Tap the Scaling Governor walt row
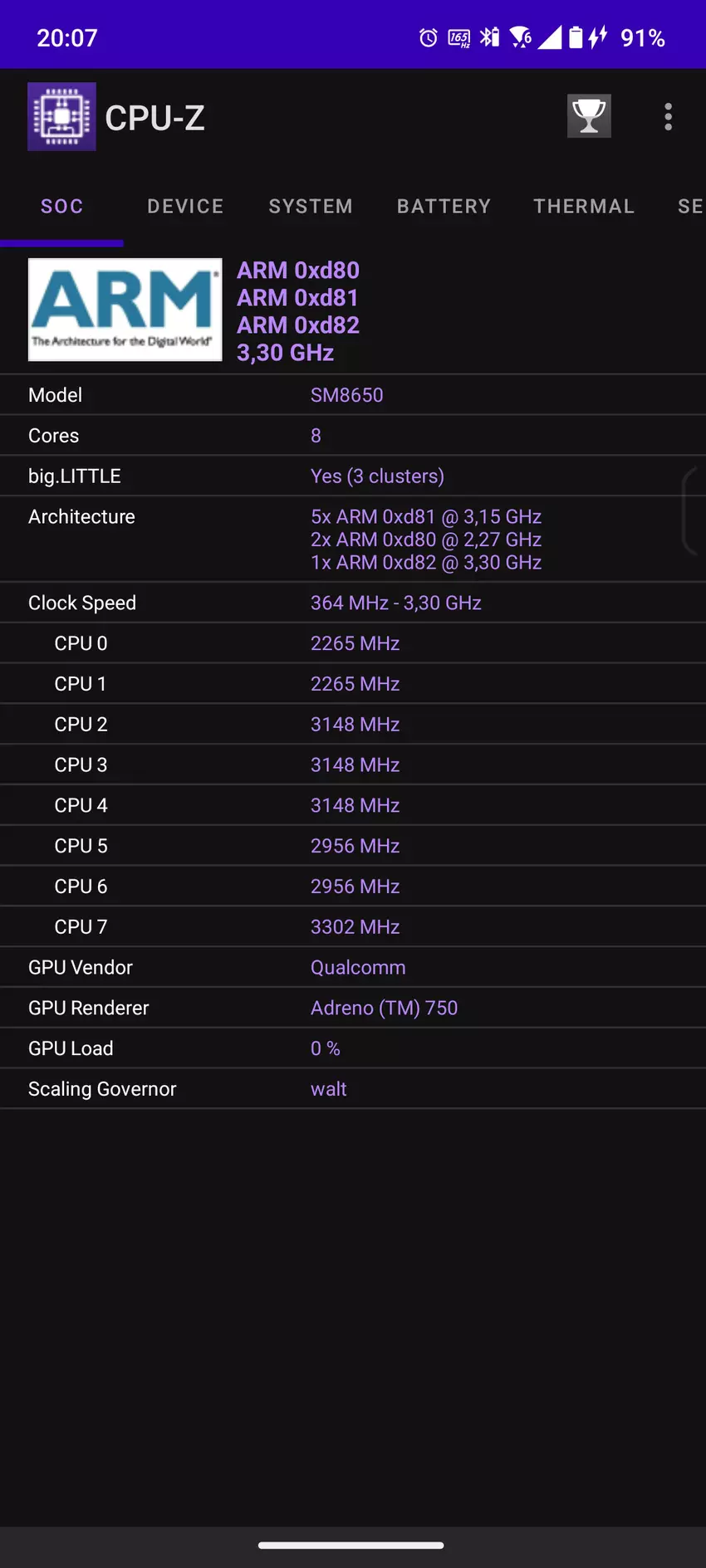 click(353, 1089)
